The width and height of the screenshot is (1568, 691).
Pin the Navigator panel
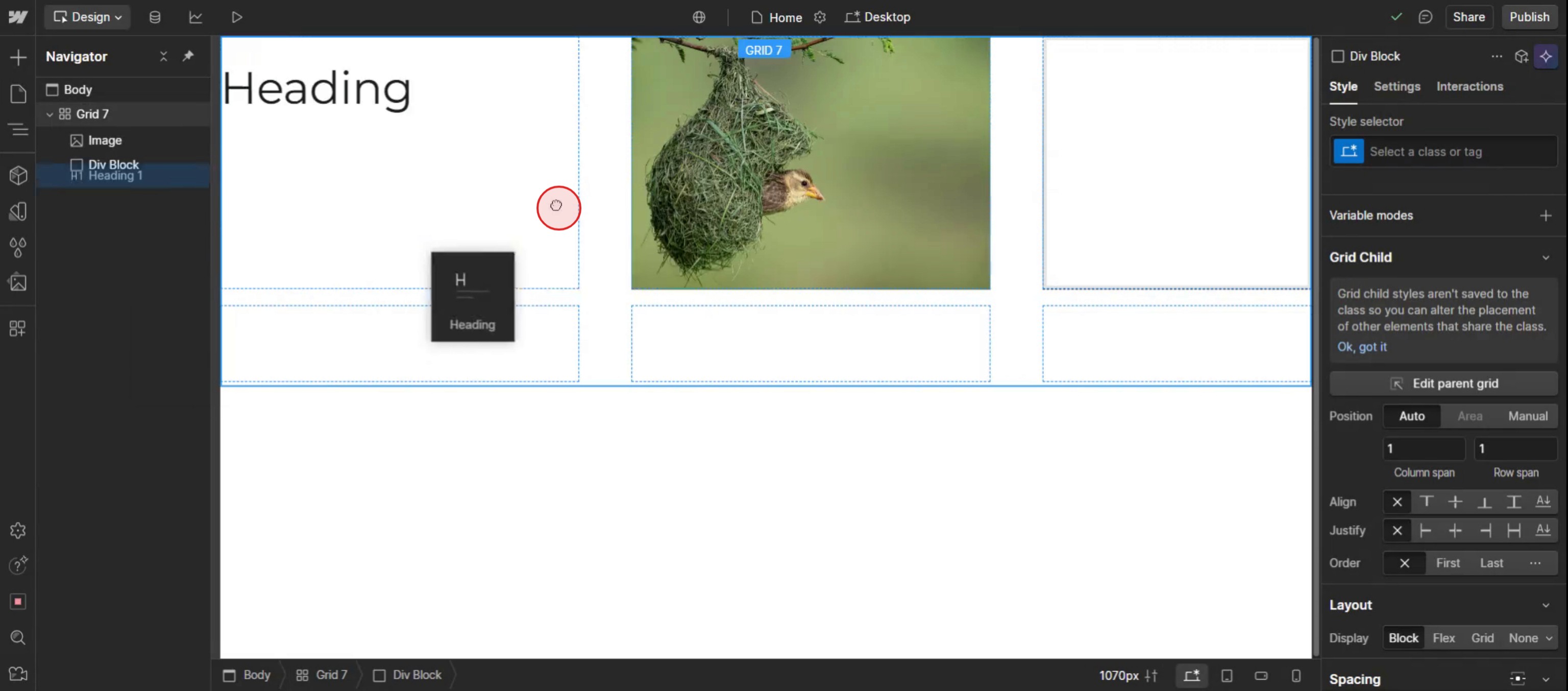pyautogui.click(x=188, y=56)
